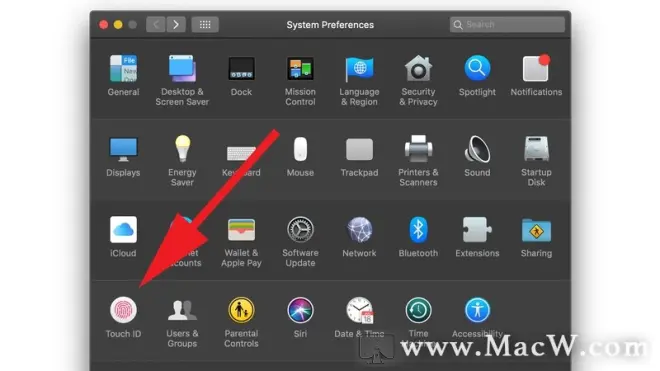Go forward with the right arrow button
The height and width of the screenshot is (371, 660).
coord(176,24)
